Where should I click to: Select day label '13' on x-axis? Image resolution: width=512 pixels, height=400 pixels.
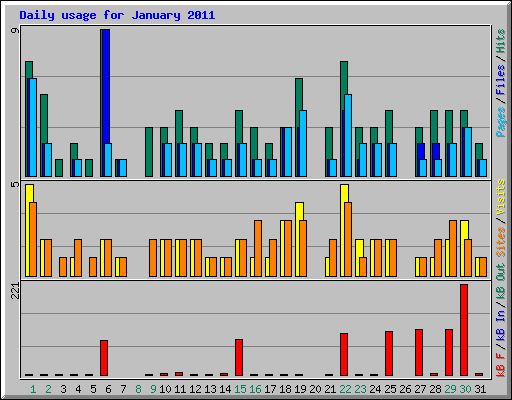tap(210, 389)
